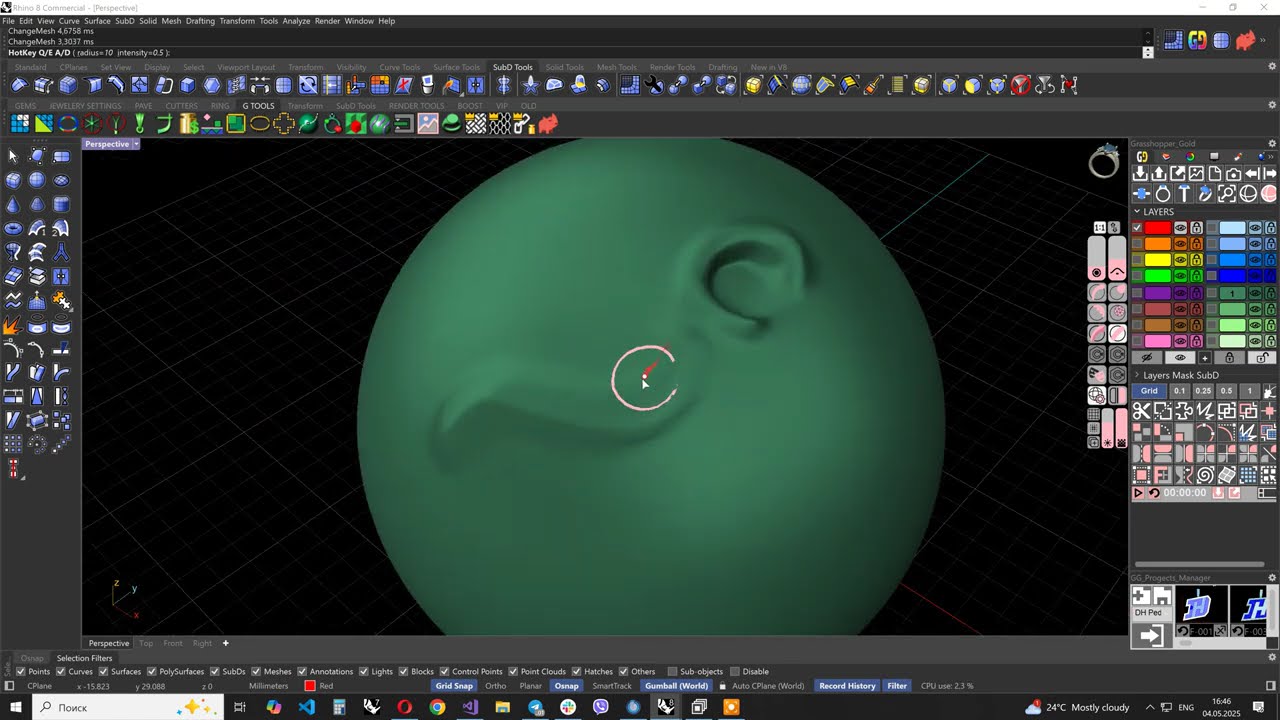1280x720 pixels.
Task: Switch to the JEWELERY SETTINGS tab
Action: (85, 106)
